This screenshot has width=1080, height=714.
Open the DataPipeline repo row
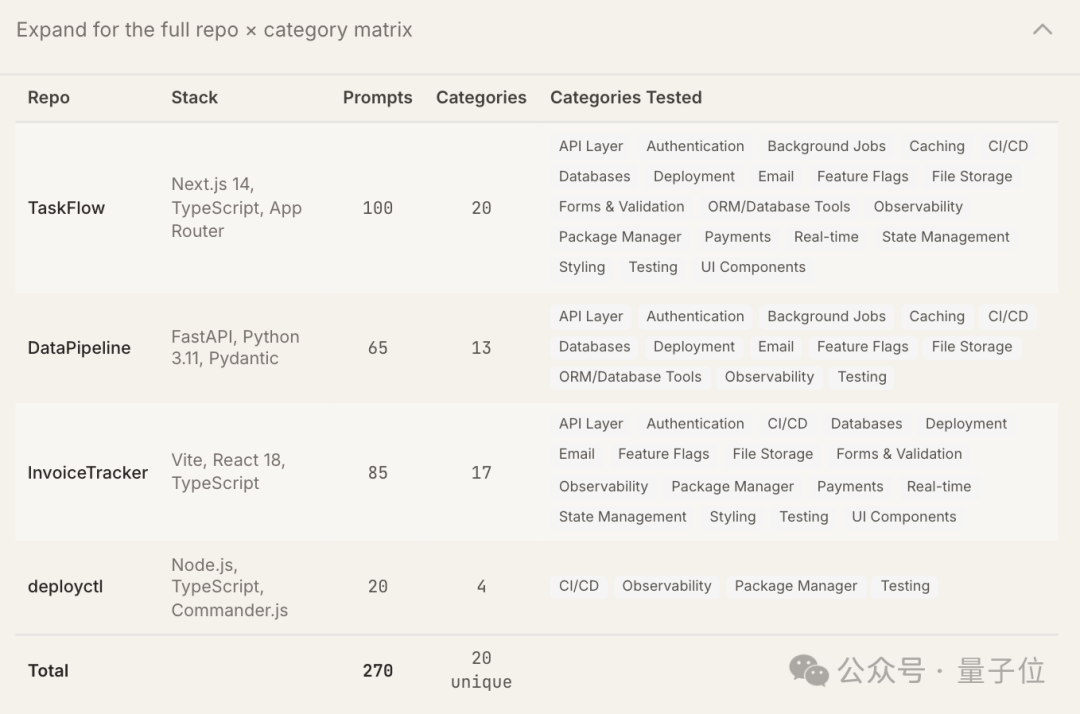pos(79,348)
